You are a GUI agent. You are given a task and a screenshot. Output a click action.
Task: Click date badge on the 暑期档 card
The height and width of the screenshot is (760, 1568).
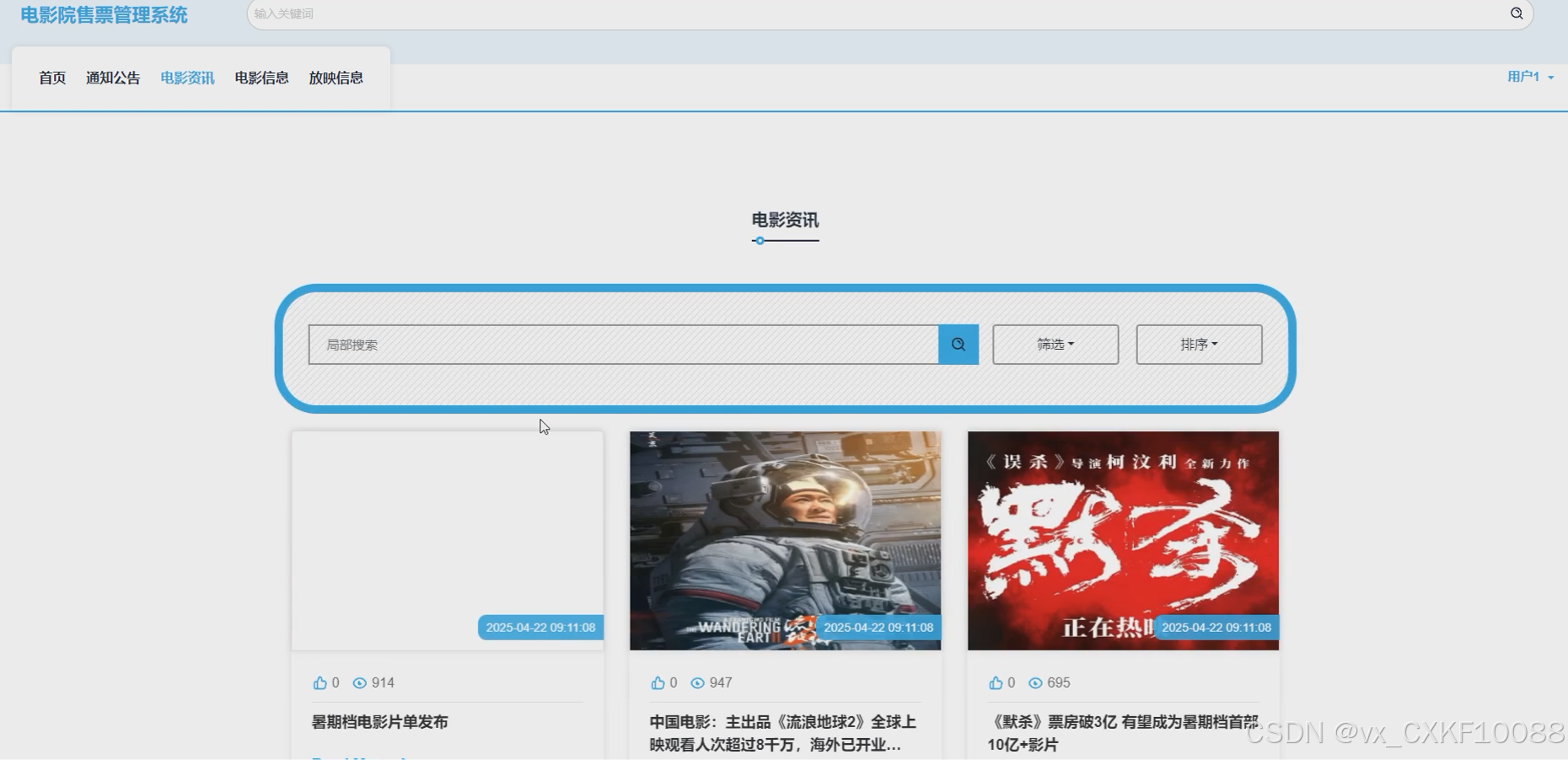point(540,628)
